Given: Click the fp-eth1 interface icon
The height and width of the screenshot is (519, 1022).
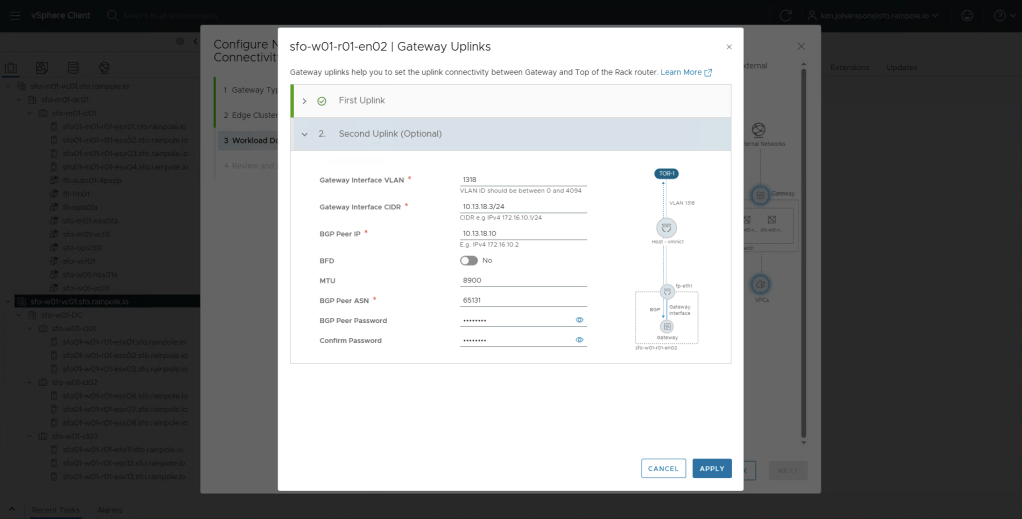Looking at the screenshot, I should tap(666, 292).
